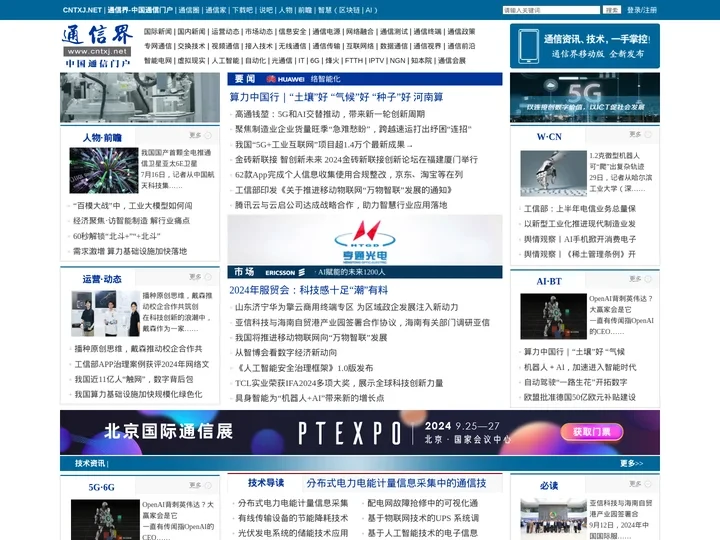This screenshot has height=540, width=720.
Task: Open 信息安全 navigation item
Action: pos(292,32)
